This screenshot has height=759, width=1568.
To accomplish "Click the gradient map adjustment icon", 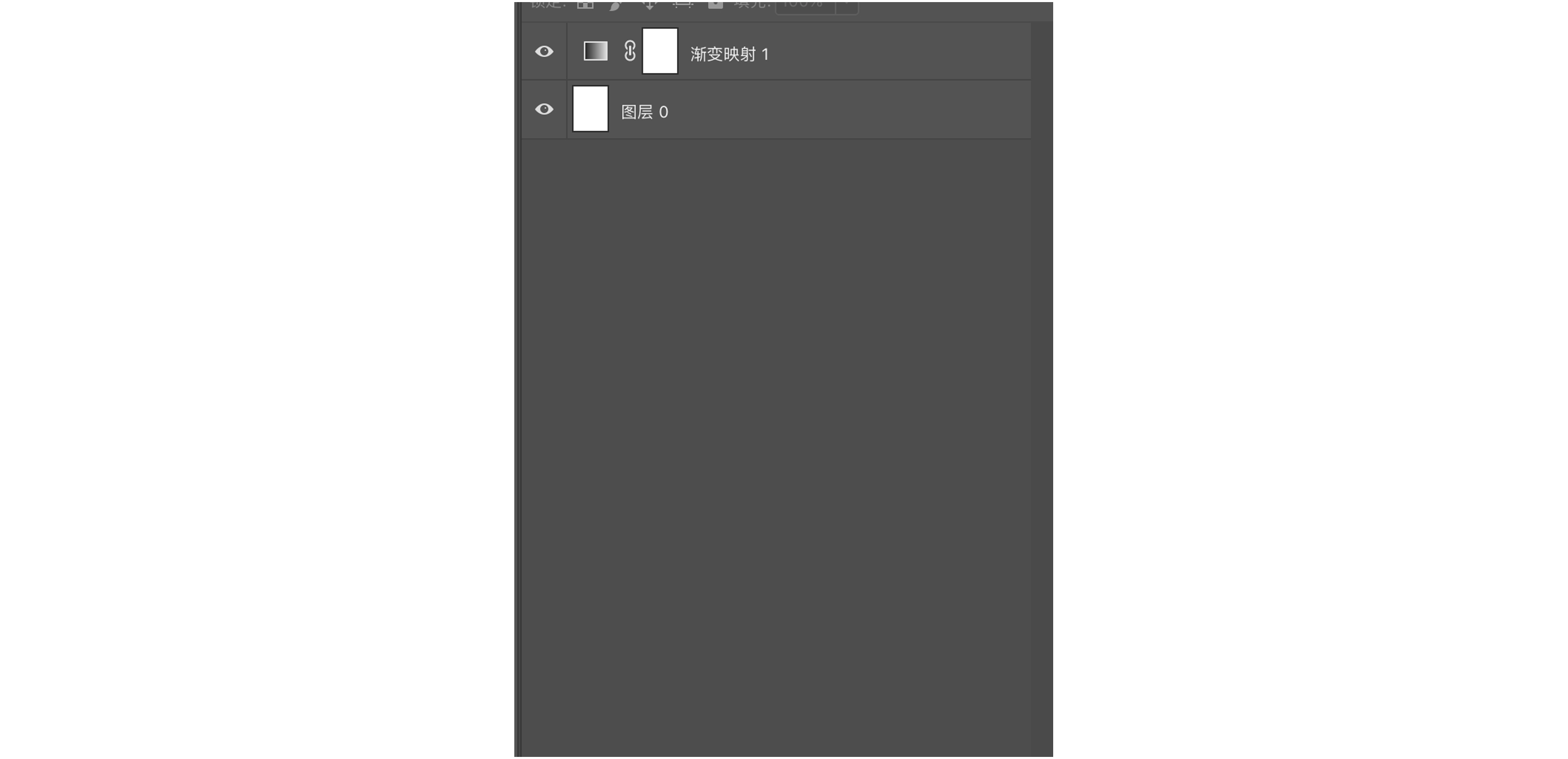I will tap(595, 51).
